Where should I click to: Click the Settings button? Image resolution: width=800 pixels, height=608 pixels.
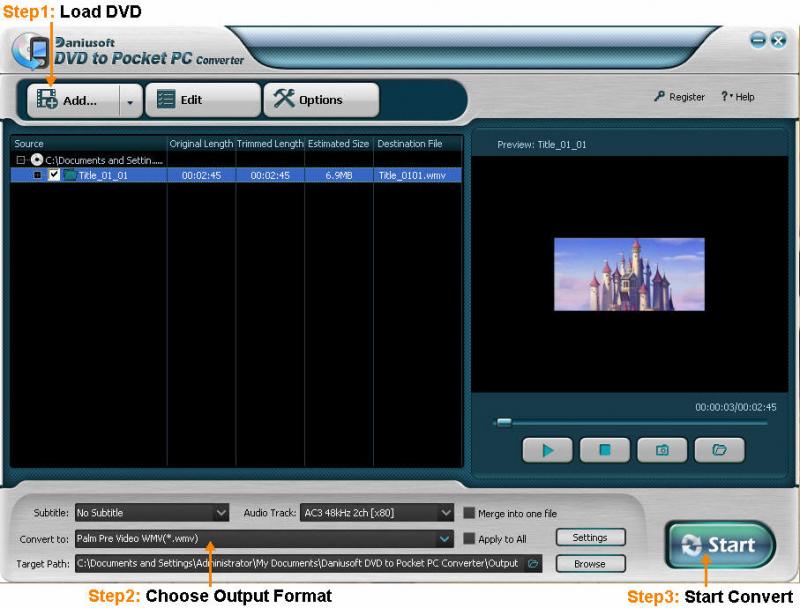pos(590,538)
